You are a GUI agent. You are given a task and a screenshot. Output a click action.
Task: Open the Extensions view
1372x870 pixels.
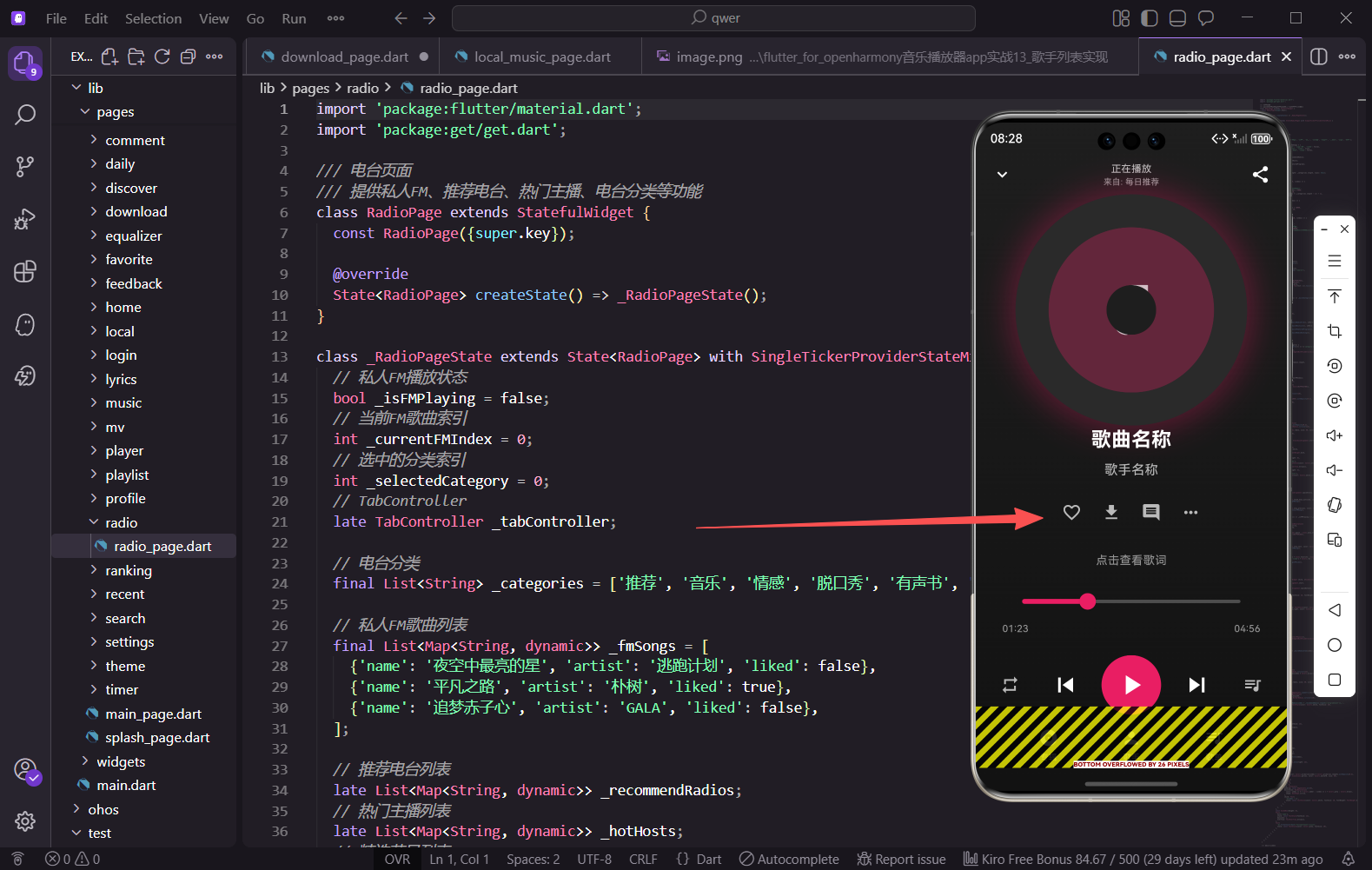click(25, 271)
